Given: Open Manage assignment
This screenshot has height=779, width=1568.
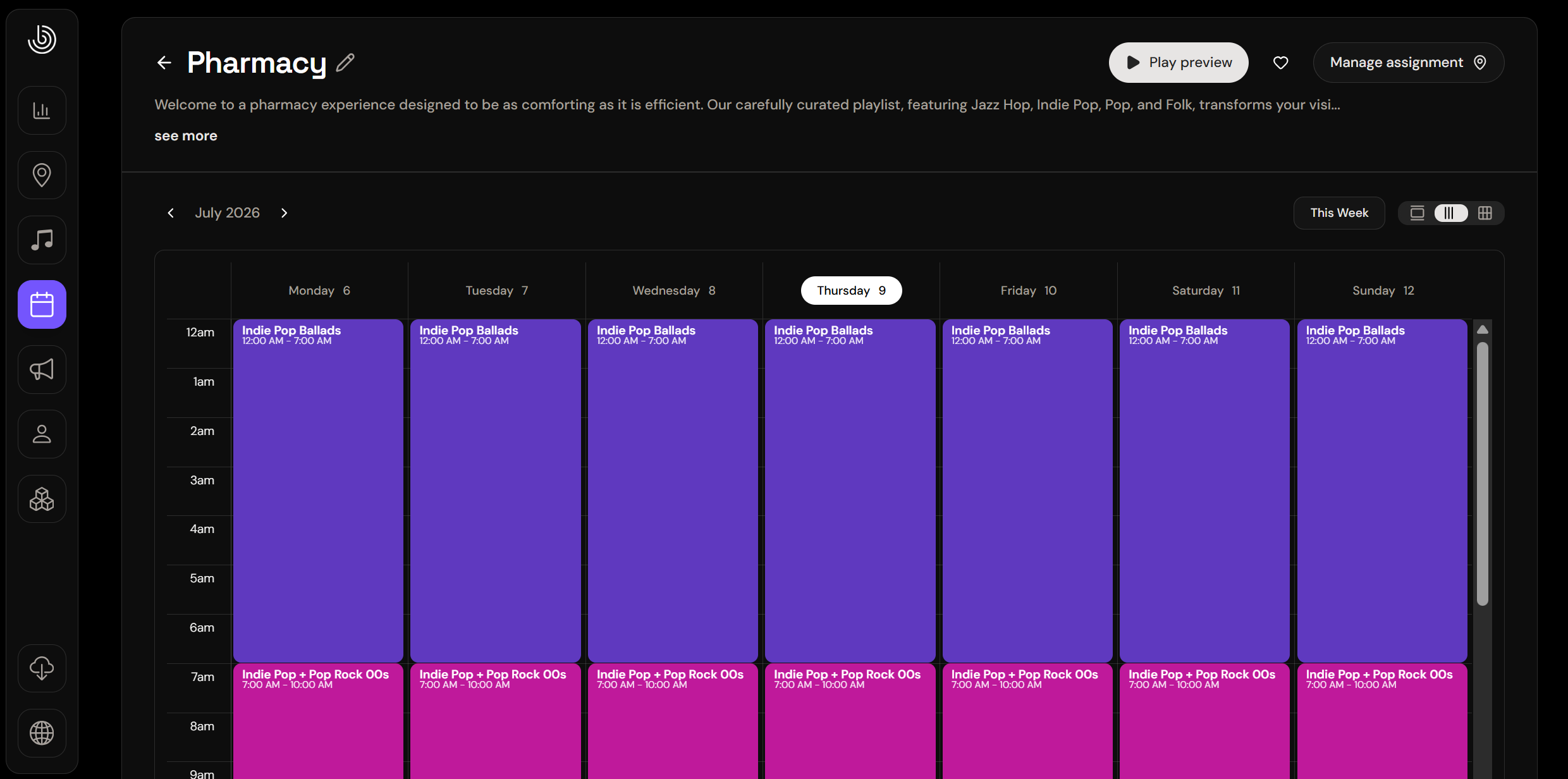Looking at the screenshot, I should 1408,63.
